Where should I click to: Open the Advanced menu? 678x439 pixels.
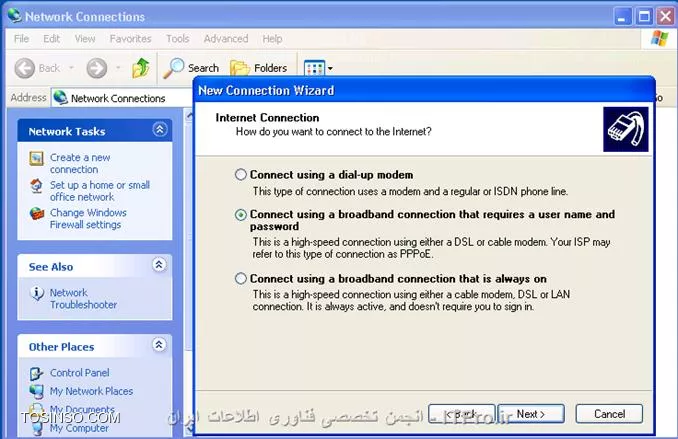(226, 39)
